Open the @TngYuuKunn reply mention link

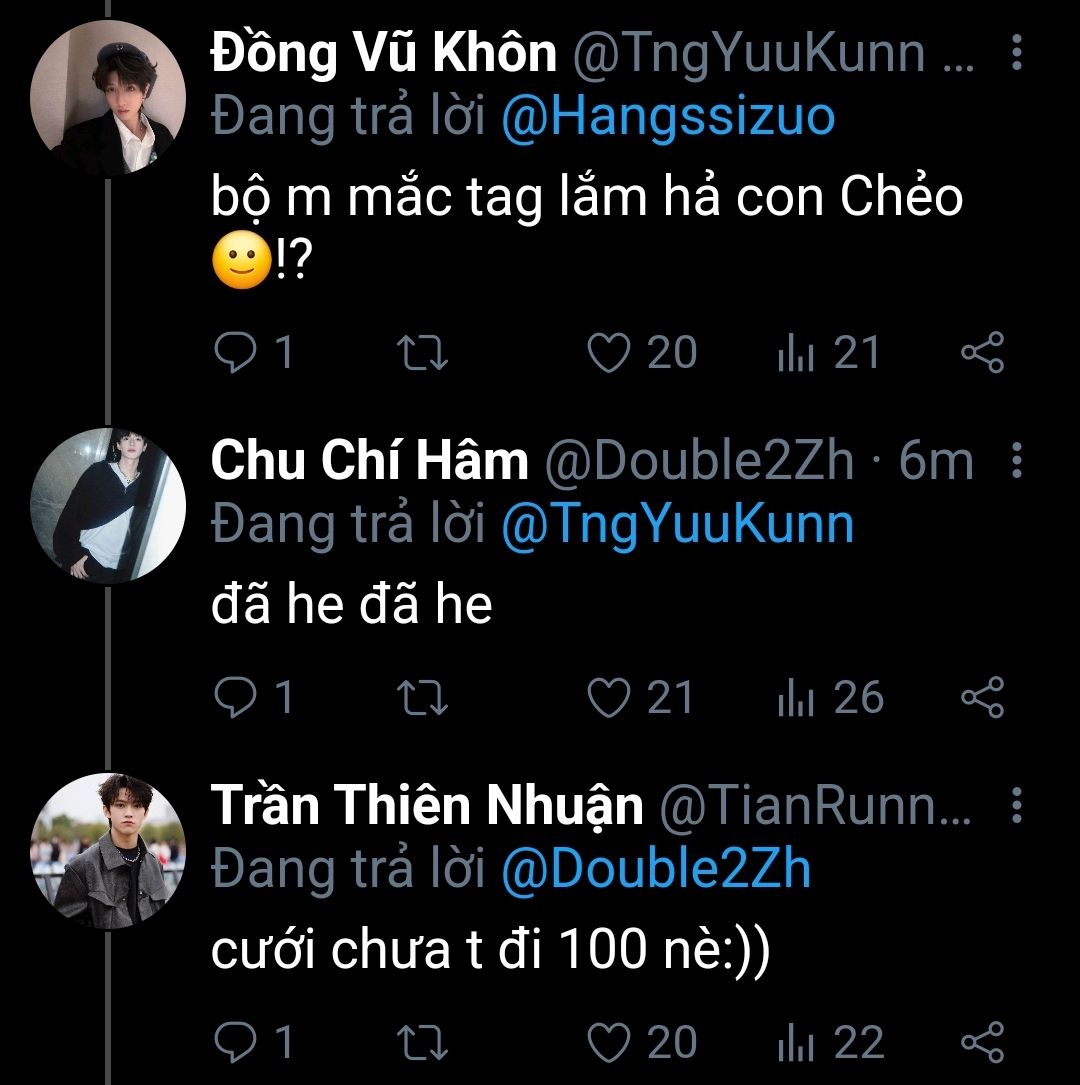[x=677, y=525]
